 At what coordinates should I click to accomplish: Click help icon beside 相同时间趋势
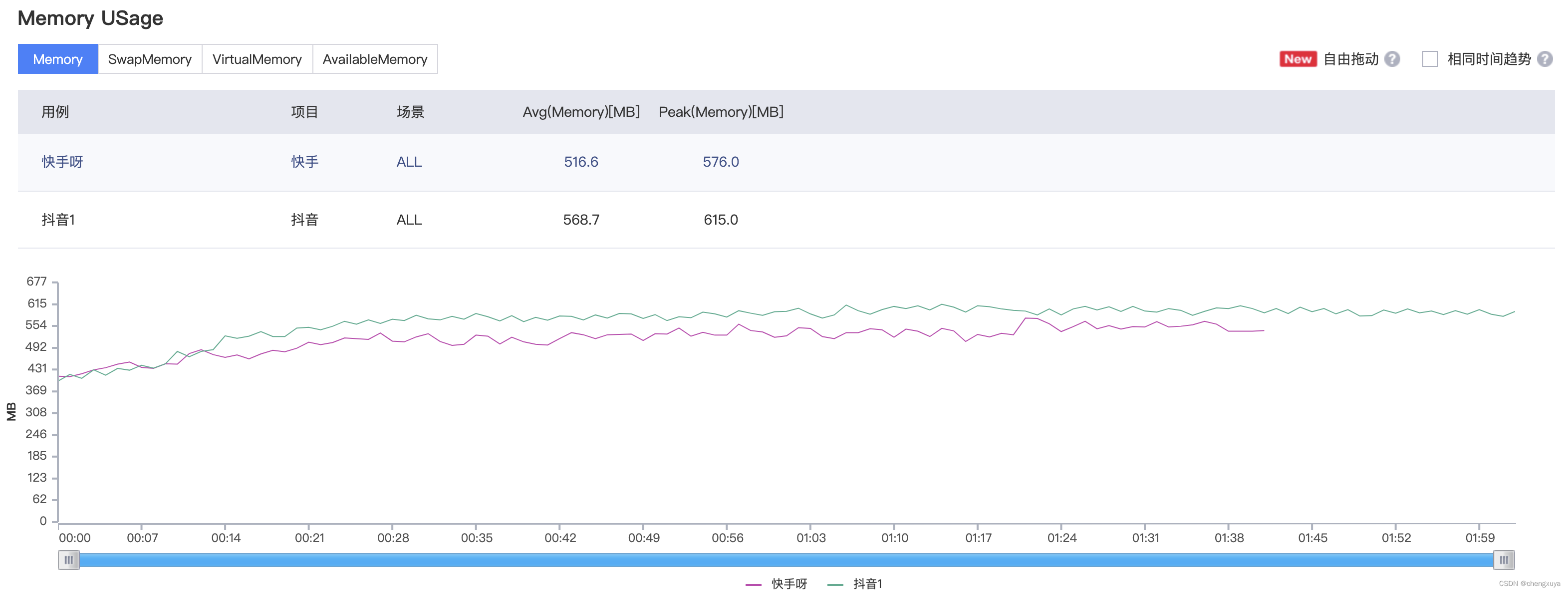pos(1544,59)
